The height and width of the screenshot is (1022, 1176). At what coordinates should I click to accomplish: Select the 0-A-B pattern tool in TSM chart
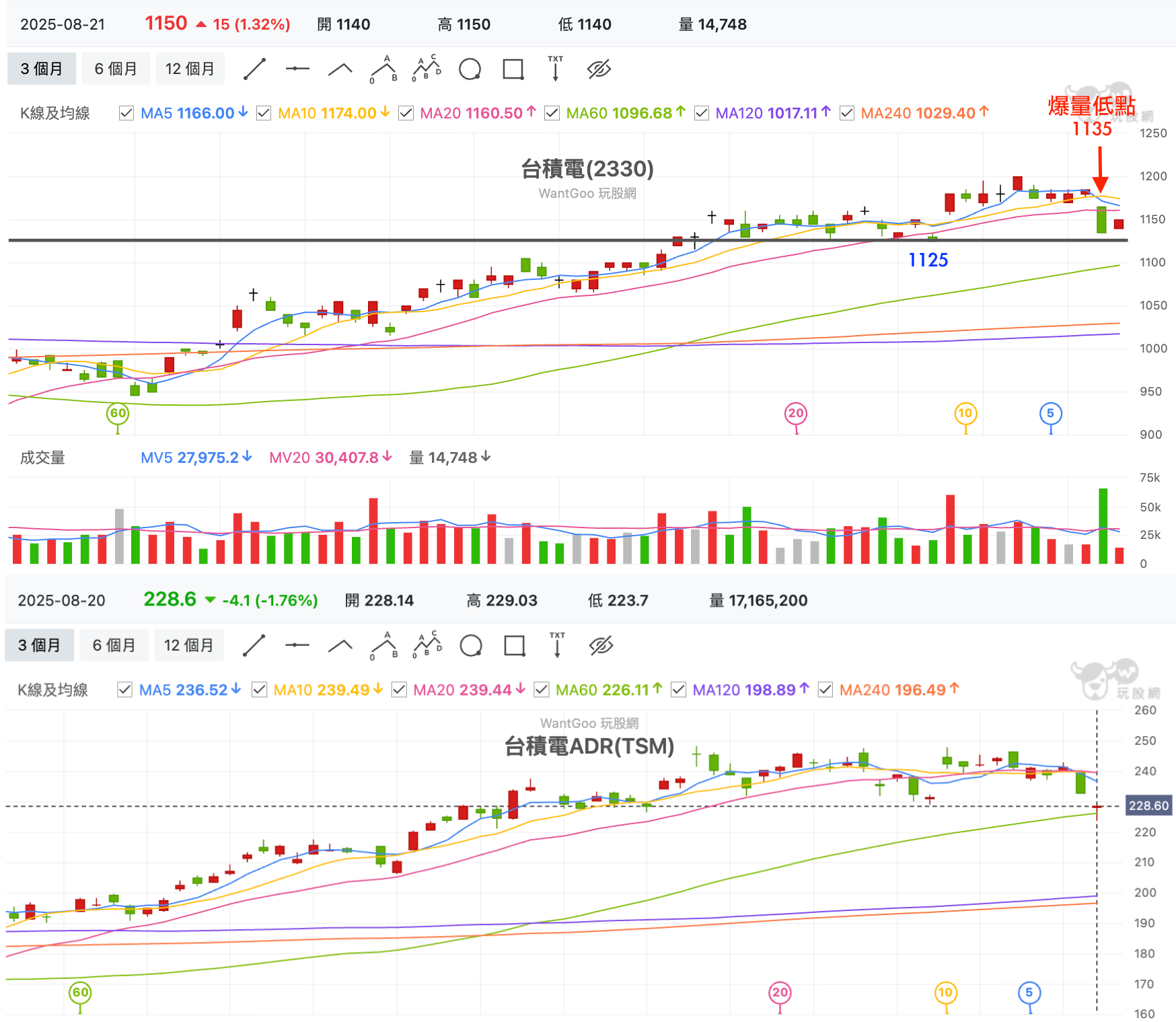(384, 646)
